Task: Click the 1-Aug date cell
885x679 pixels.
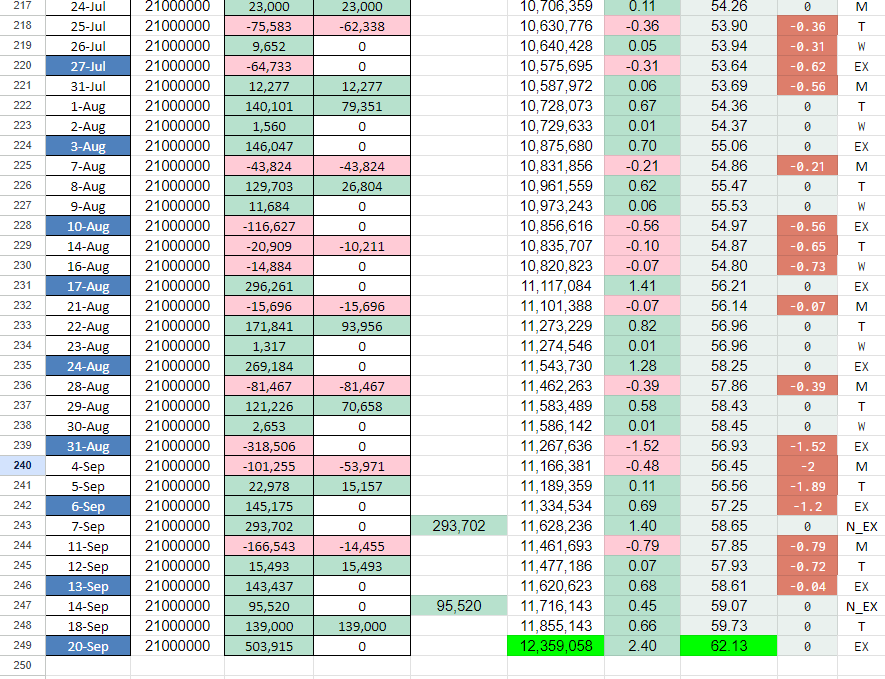Action: (88, 106)
